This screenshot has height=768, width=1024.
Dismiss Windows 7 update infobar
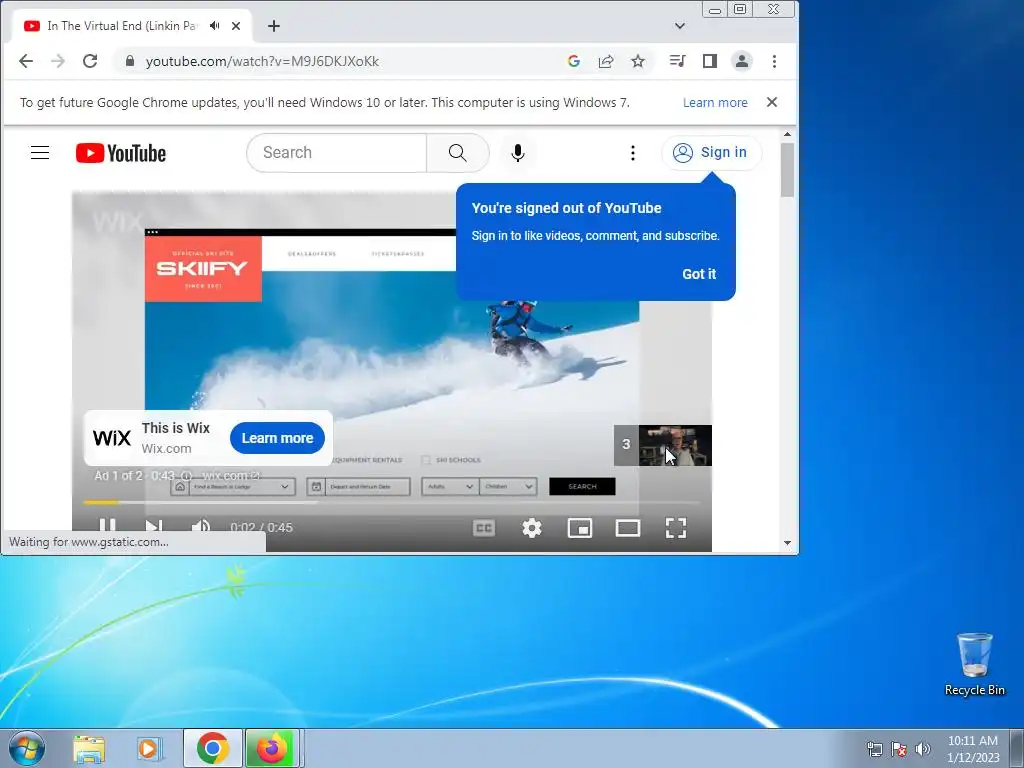click(x=772, y=103)
